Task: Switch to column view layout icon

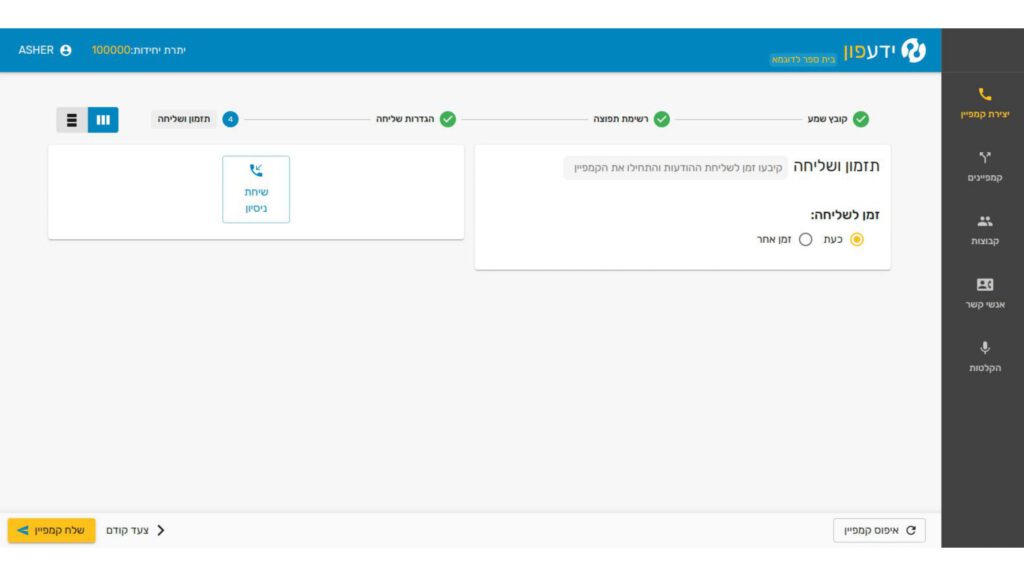Action: click(103, 120)
